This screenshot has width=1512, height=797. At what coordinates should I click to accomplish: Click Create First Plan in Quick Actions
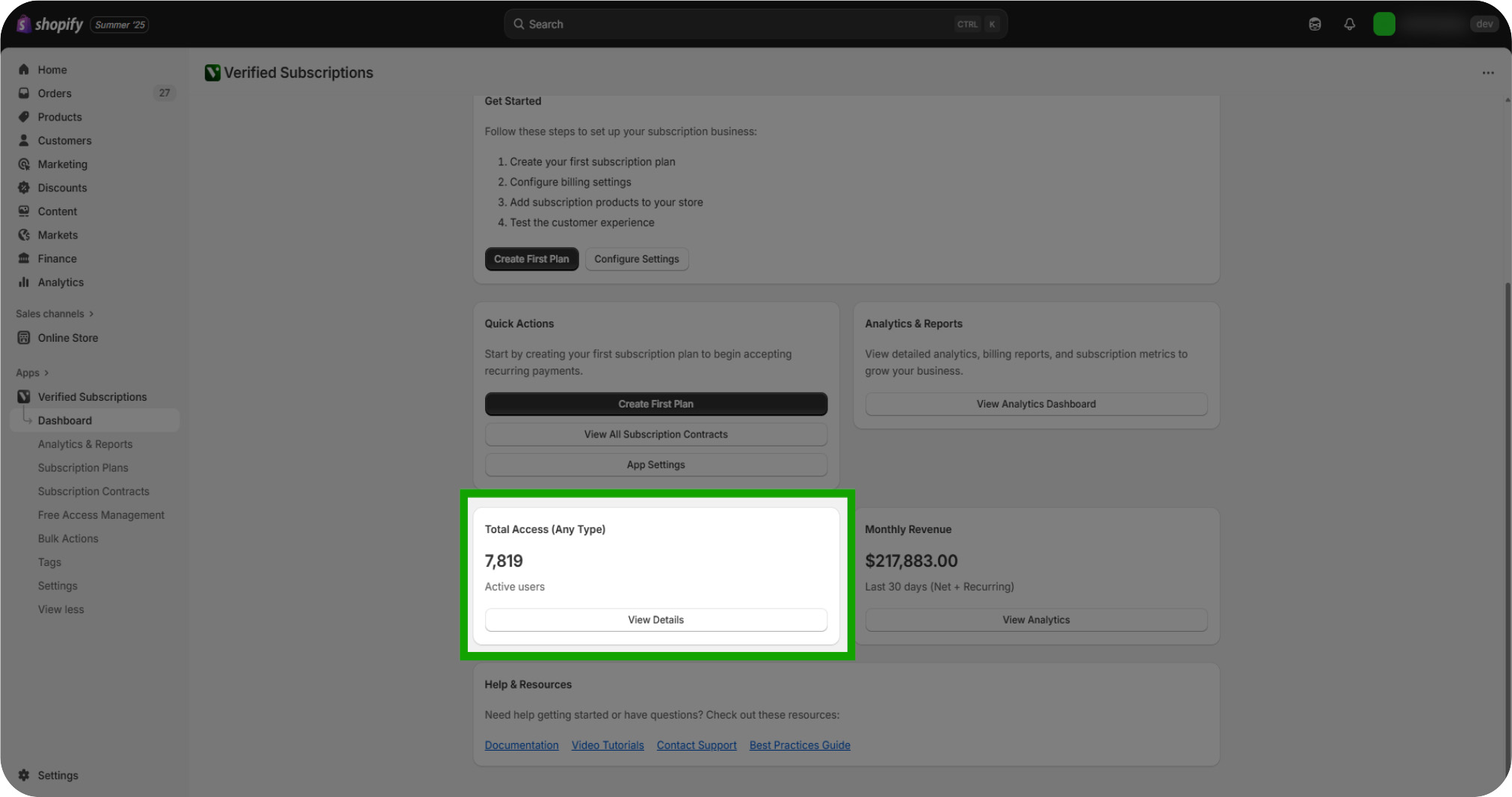[655, 404]
